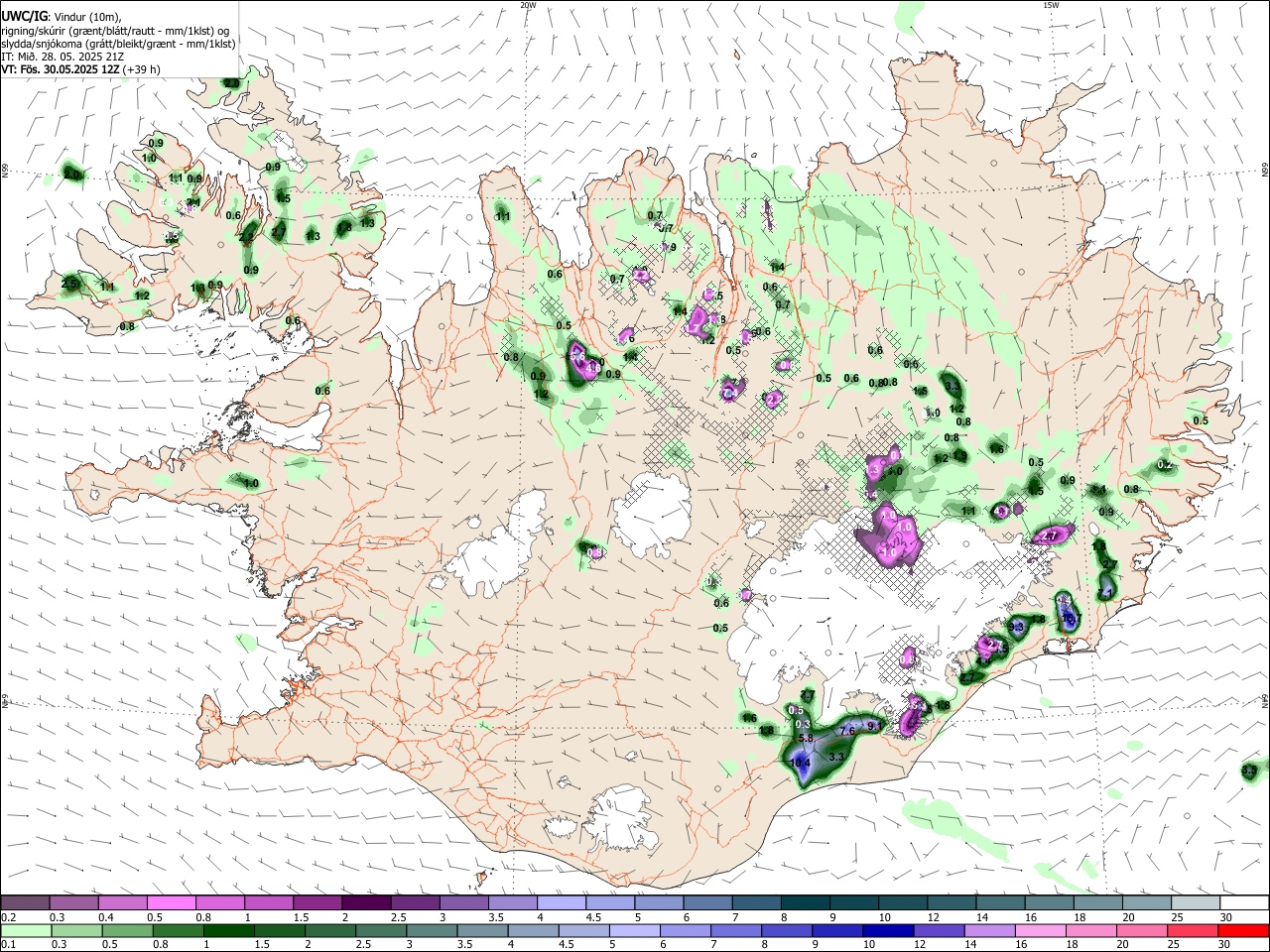Click the palest green swatch starting the lower rain scale
The width and height of the screenshot is (1270, 952).
coord(25,930)
